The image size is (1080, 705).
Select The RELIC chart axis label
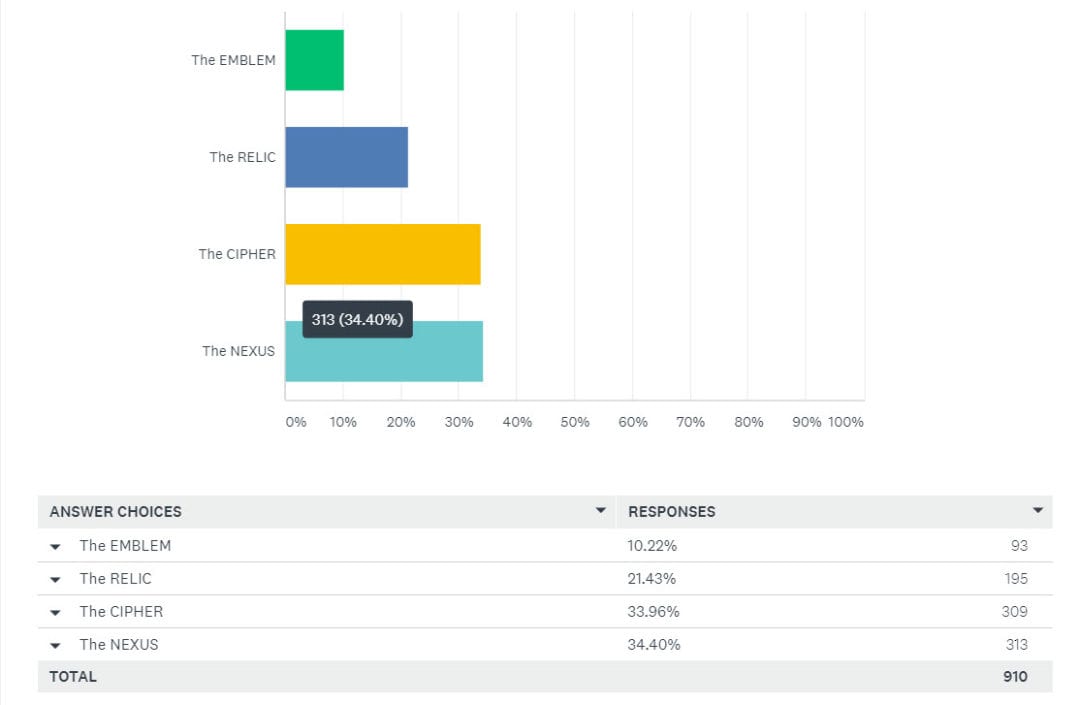(x=242, y=158)
